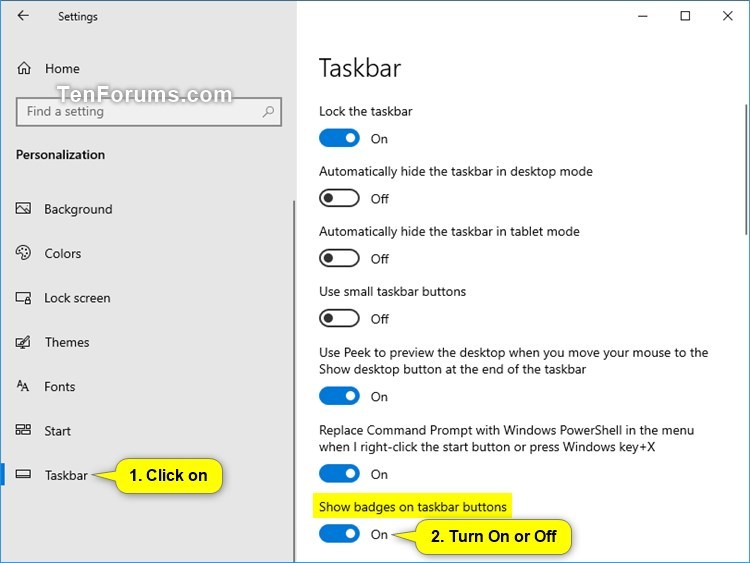Open Background personalization page
The width and height of the screenshot is (750, 563).
click(78, 209)
